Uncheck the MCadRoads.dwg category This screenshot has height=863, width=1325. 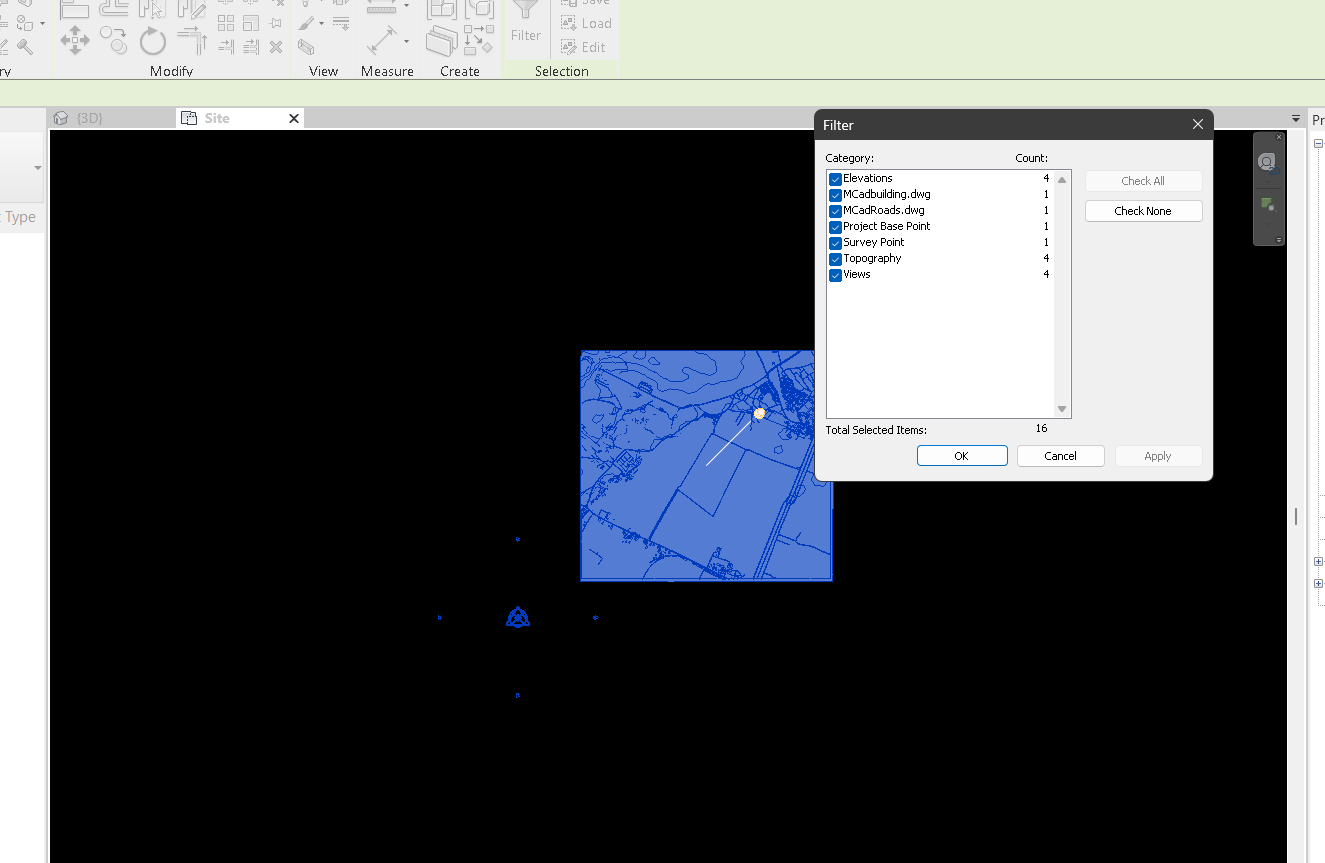835,210
